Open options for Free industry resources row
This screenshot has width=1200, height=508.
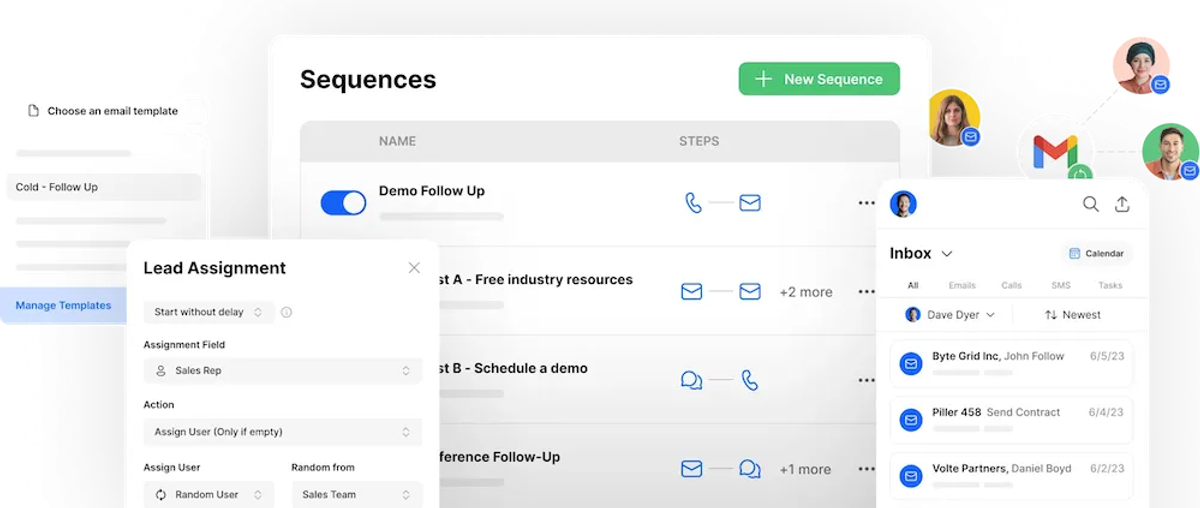[866, 292]
